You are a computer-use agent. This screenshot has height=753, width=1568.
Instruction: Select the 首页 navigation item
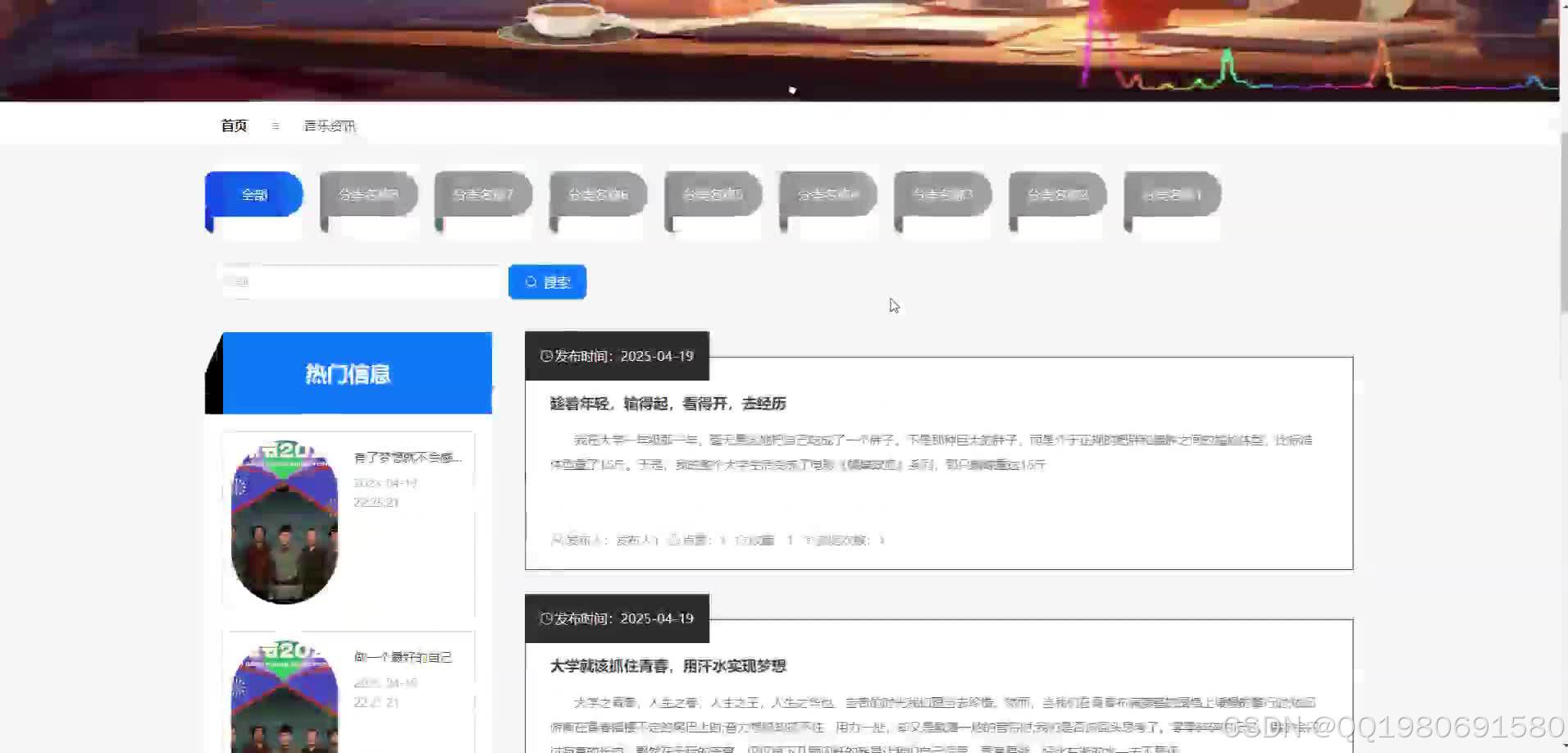coord(233,125)
